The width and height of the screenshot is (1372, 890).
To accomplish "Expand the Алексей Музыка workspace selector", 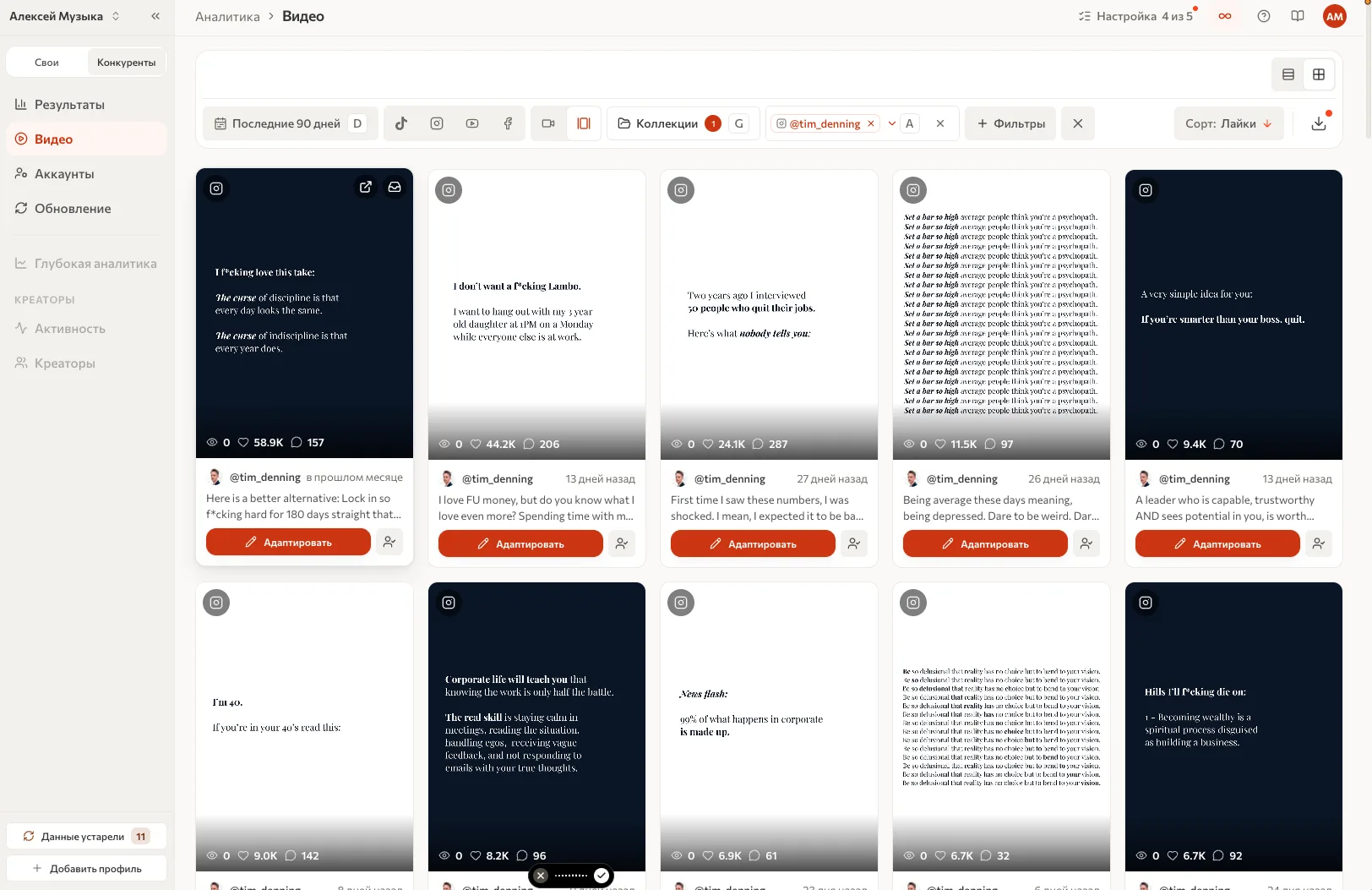I will pos(65,16).
